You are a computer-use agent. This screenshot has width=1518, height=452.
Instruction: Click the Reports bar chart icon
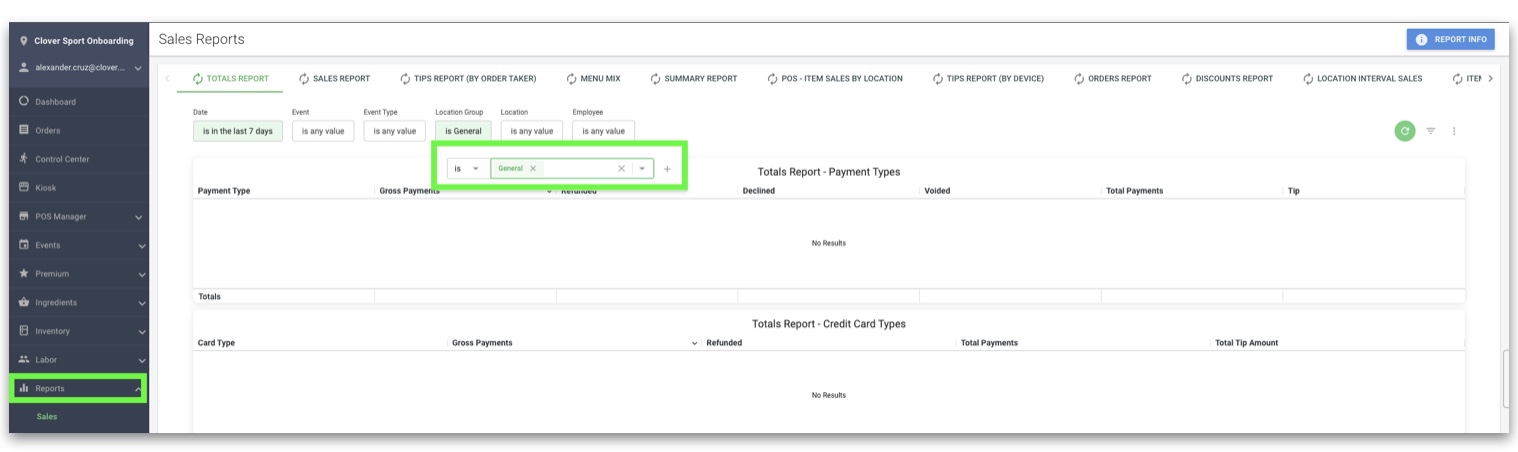(24, 388)
